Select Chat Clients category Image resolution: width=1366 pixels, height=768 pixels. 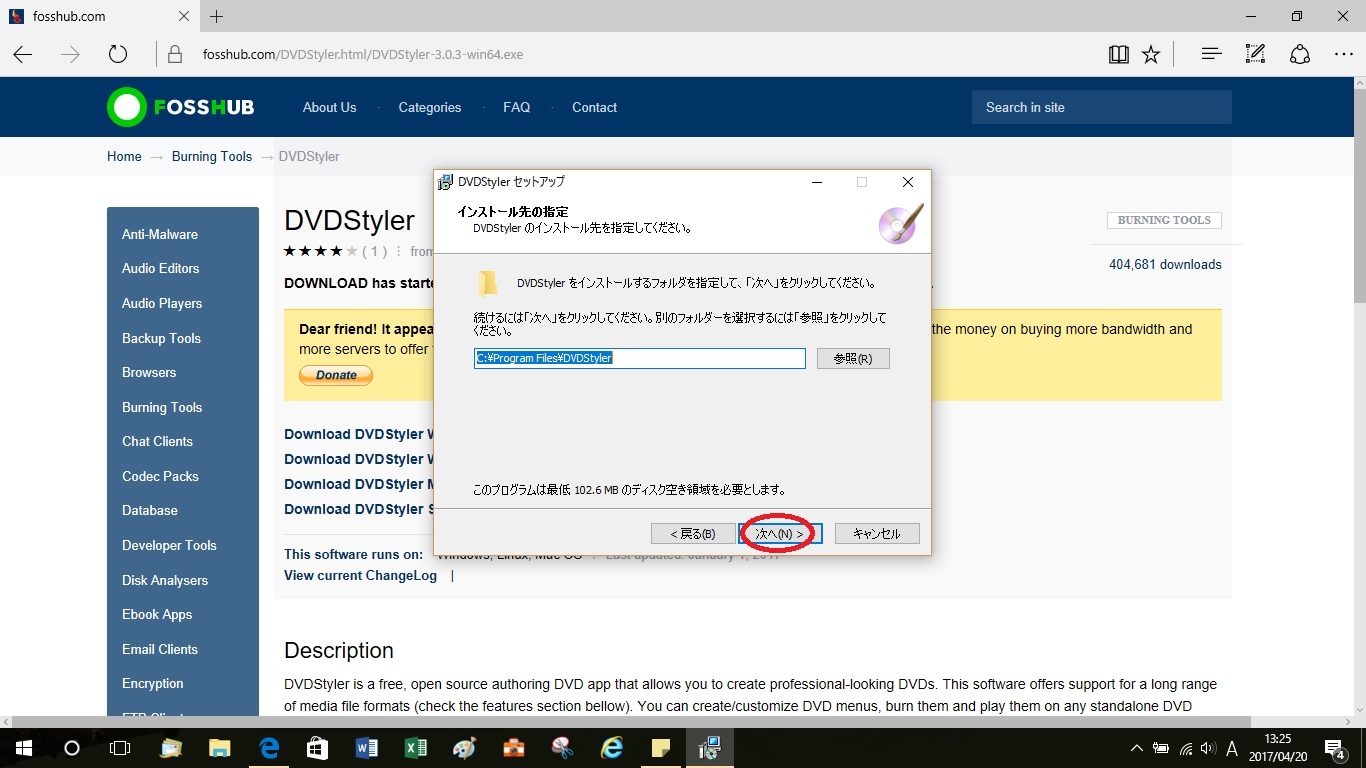click(x=157, y=441)
